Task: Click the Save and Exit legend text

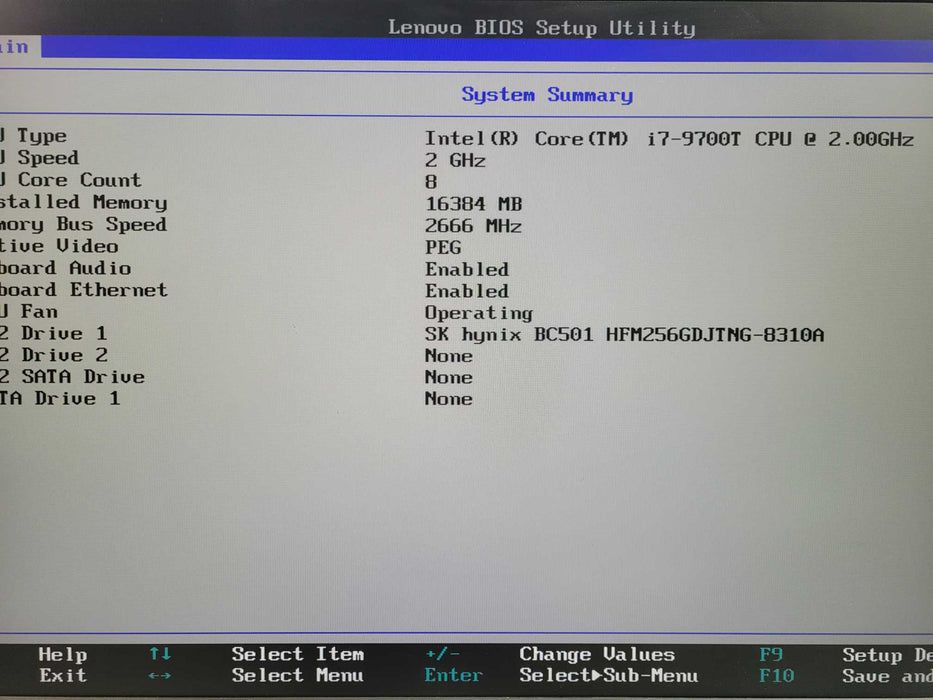Action: pos(887,677)
